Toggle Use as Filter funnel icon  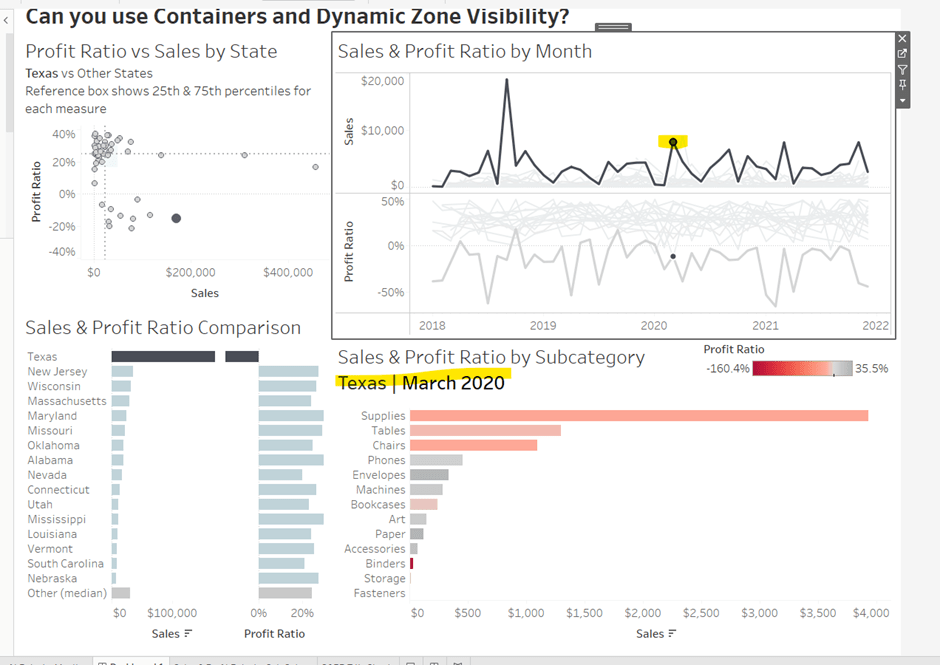(x=903, y=70)
